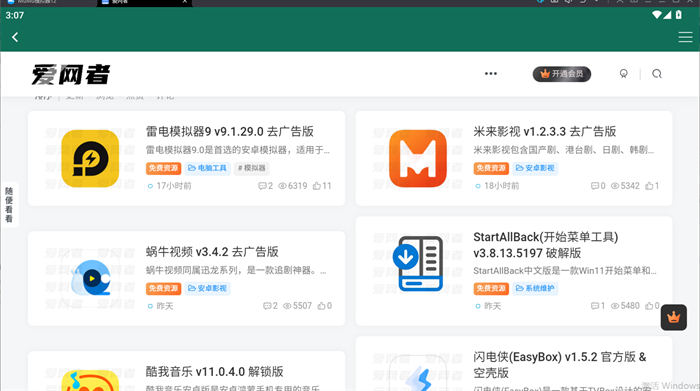This screenshot has height=391, width=700.
Task: Click the floating crown VIP button
Action: 674,317
